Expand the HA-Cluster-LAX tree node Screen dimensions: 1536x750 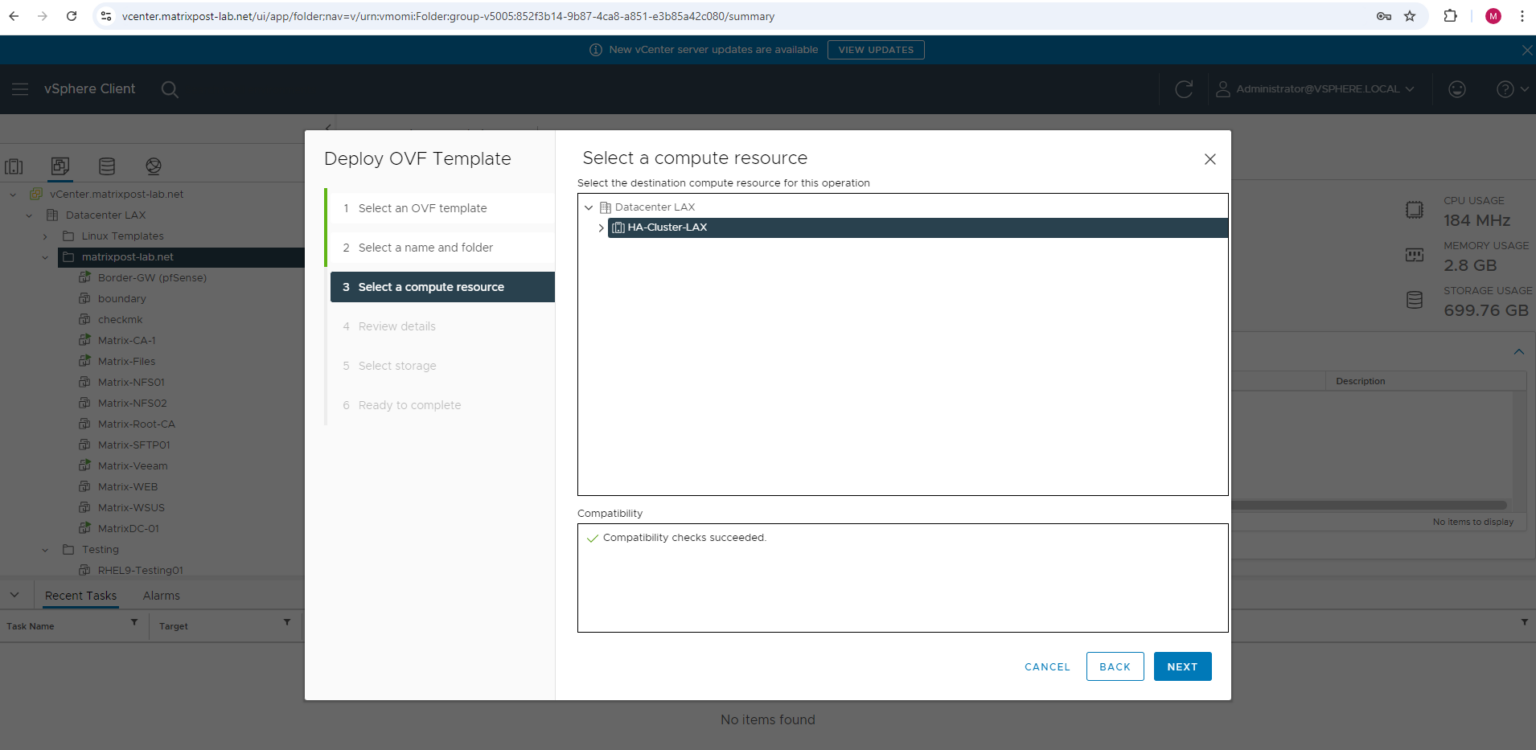click(601, 227)
